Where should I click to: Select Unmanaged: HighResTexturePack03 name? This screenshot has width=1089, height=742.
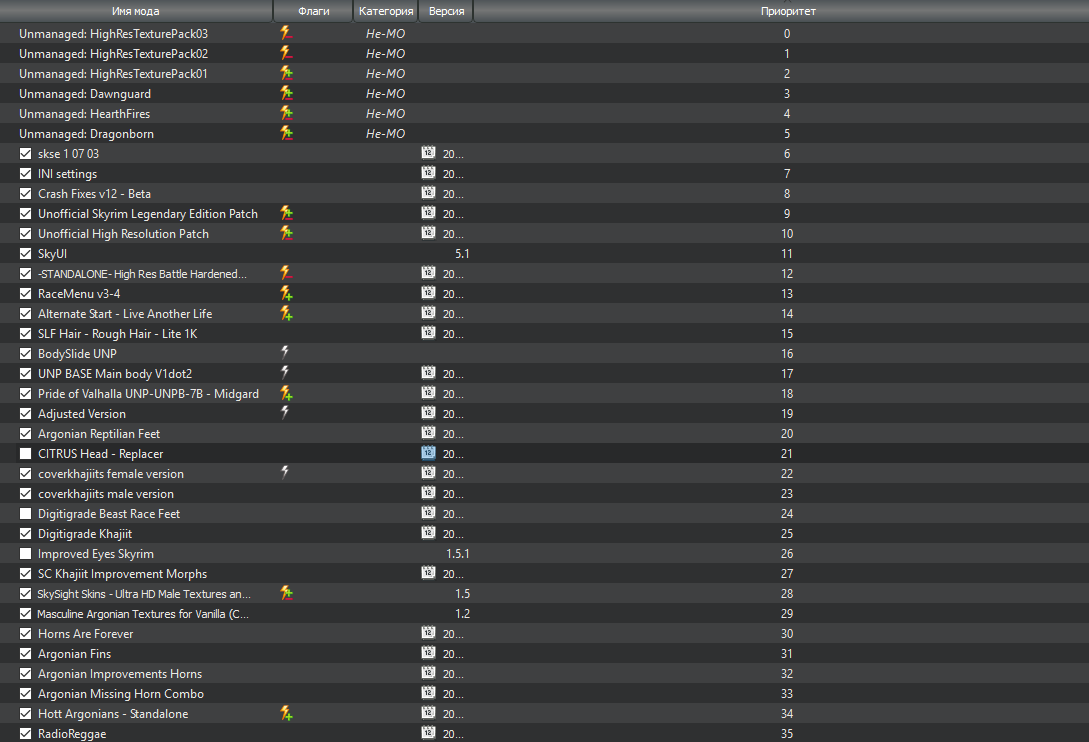pos(113,33)
